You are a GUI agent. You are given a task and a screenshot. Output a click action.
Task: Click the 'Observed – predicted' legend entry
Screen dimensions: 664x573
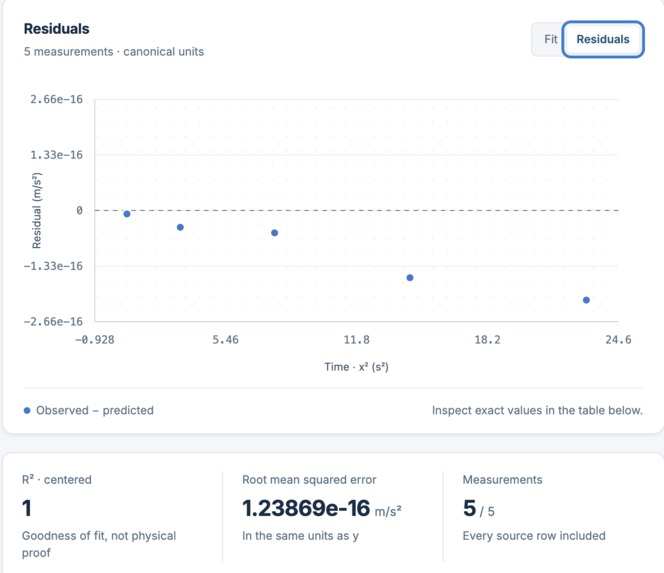tap(89, 410)
